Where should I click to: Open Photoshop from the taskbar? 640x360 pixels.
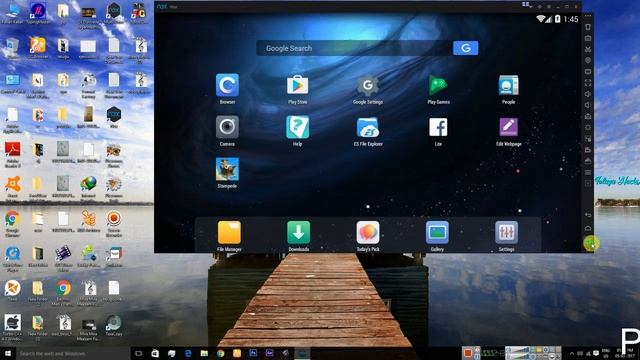253,353
